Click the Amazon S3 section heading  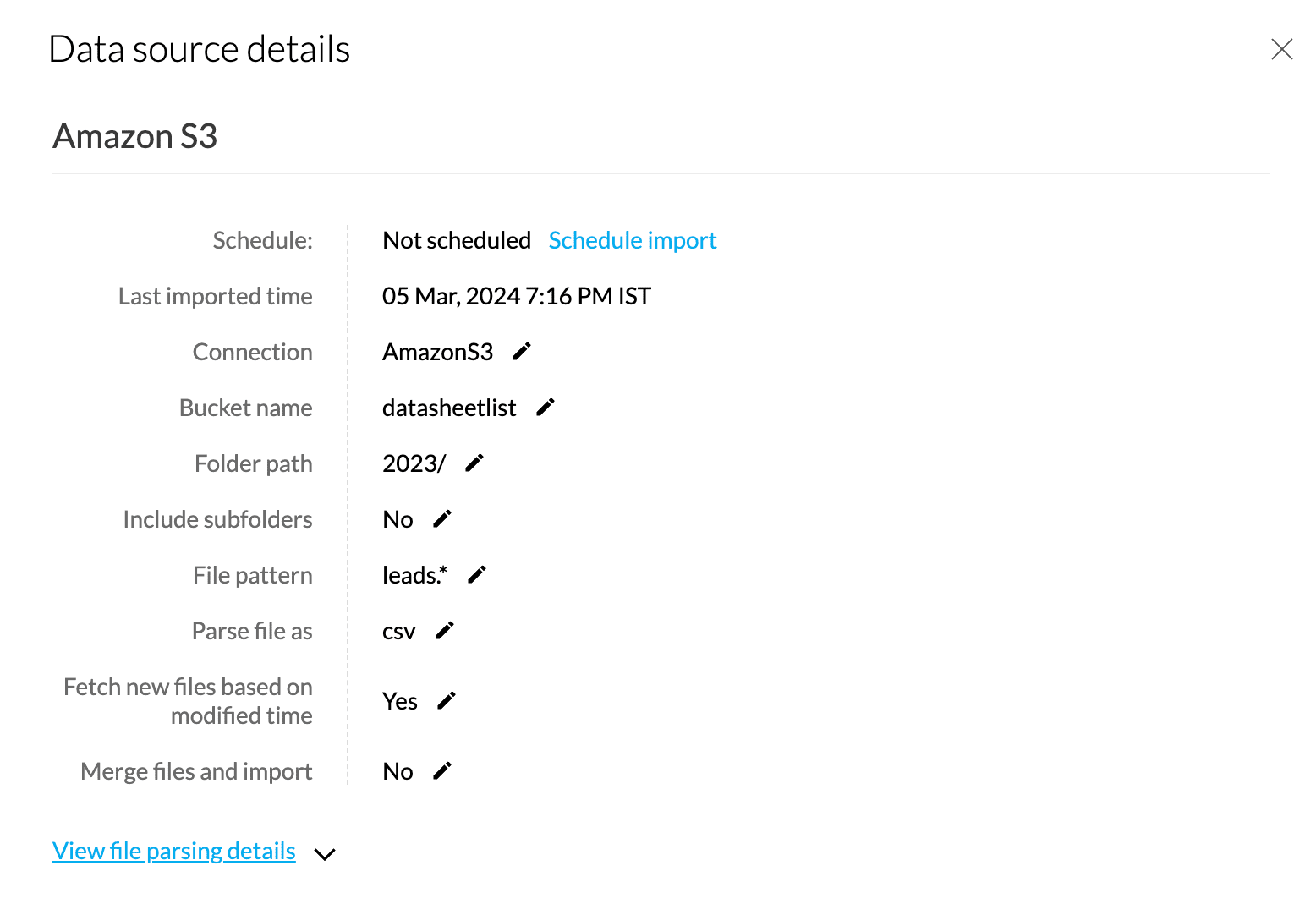[135, 136]
